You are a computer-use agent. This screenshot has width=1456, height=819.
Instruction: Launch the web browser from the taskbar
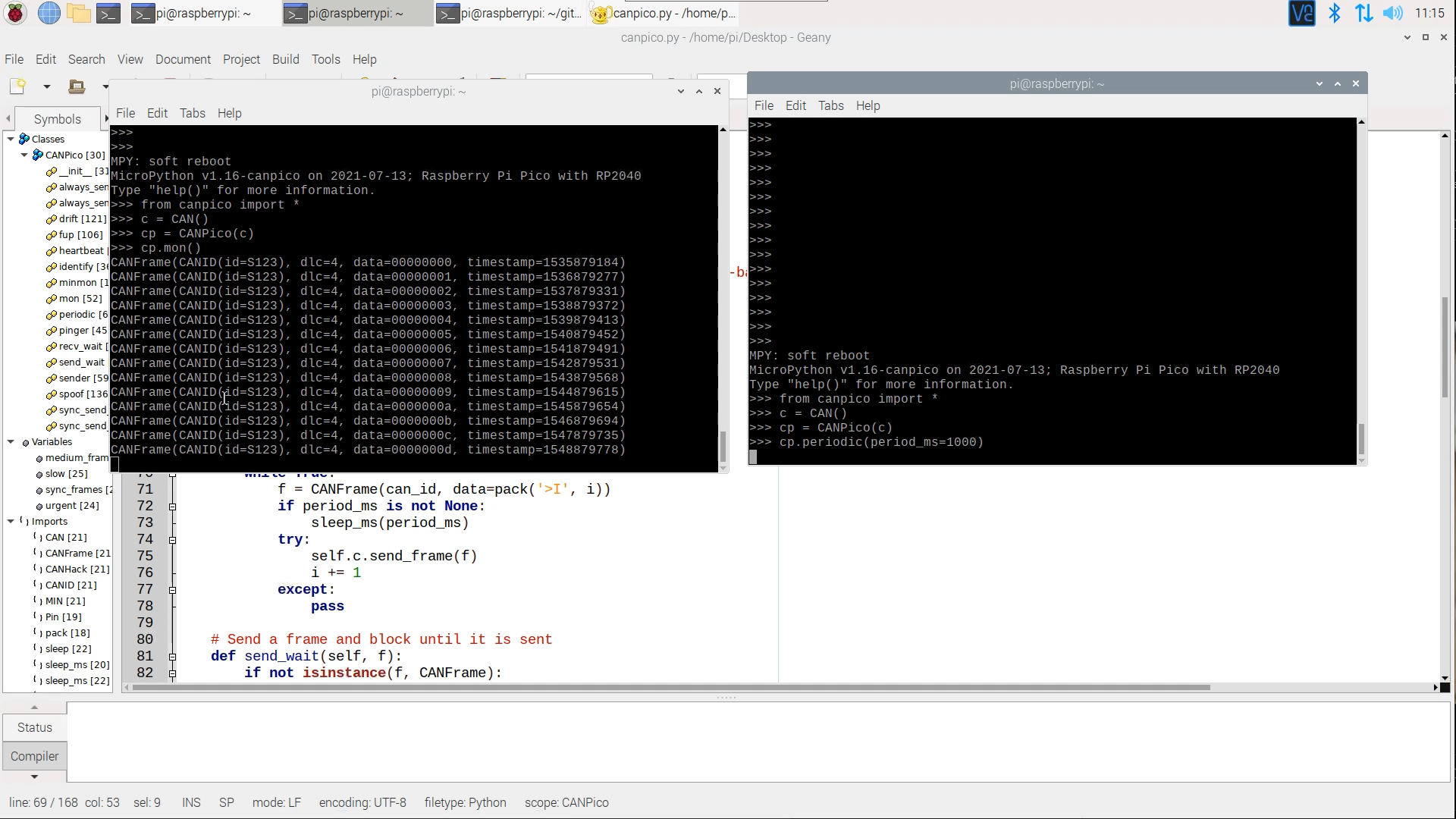click(49, 13)
